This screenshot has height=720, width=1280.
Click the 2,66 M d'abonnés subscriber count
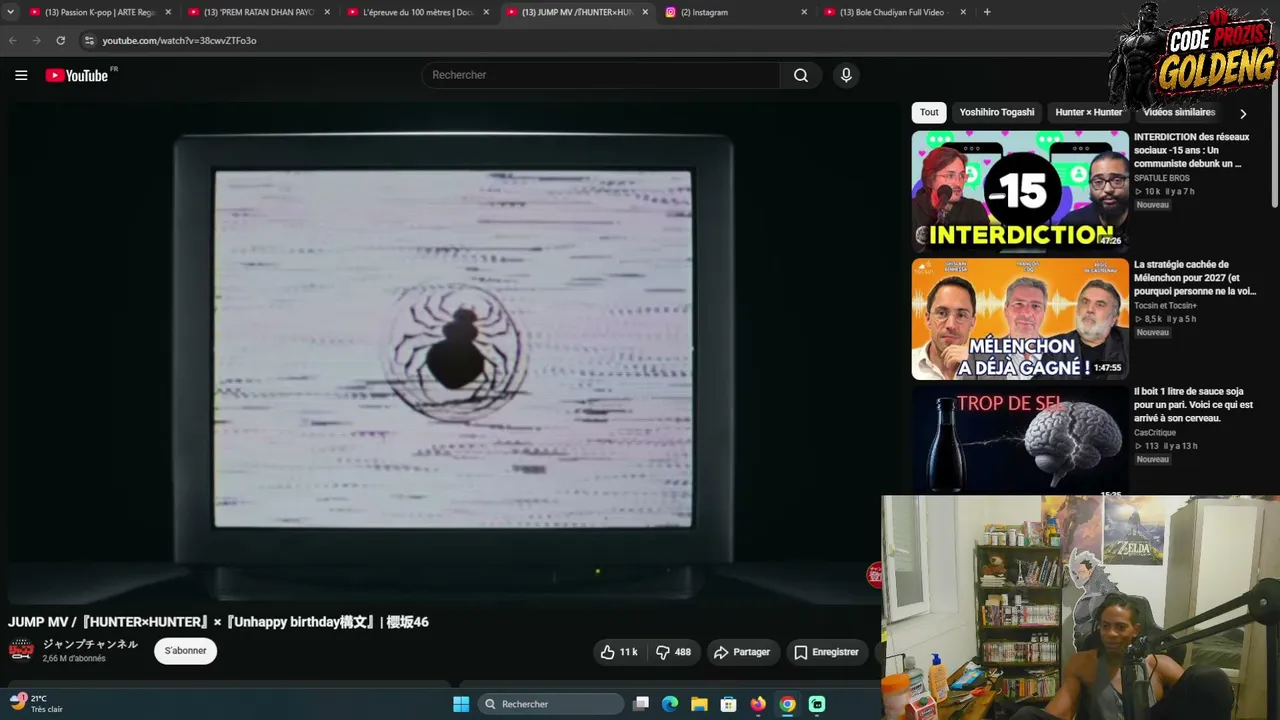[x=74, y=659]
